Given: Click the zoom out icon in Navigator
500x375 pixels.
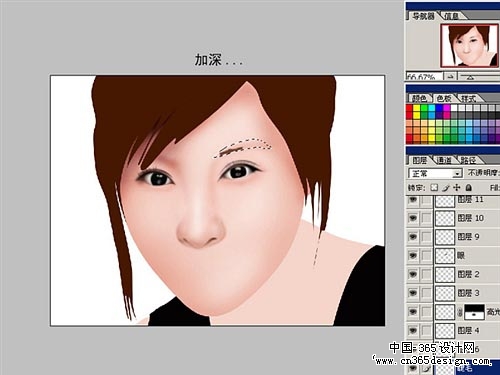Looking at the screenshot, I should [x=450, y=77].
